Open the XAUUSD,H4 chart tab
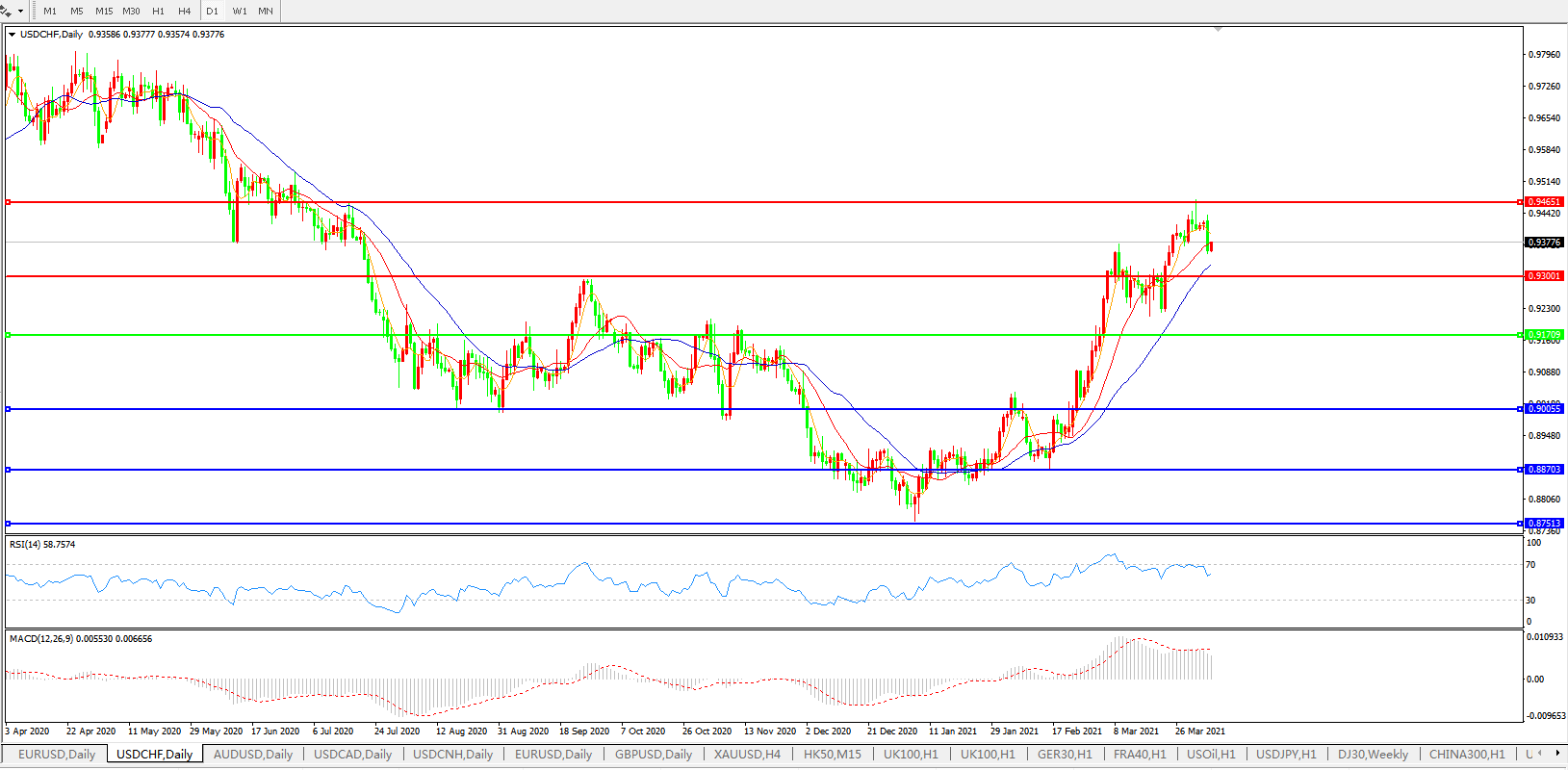The width and height of the screenshot is (1568, 770). 747,755
